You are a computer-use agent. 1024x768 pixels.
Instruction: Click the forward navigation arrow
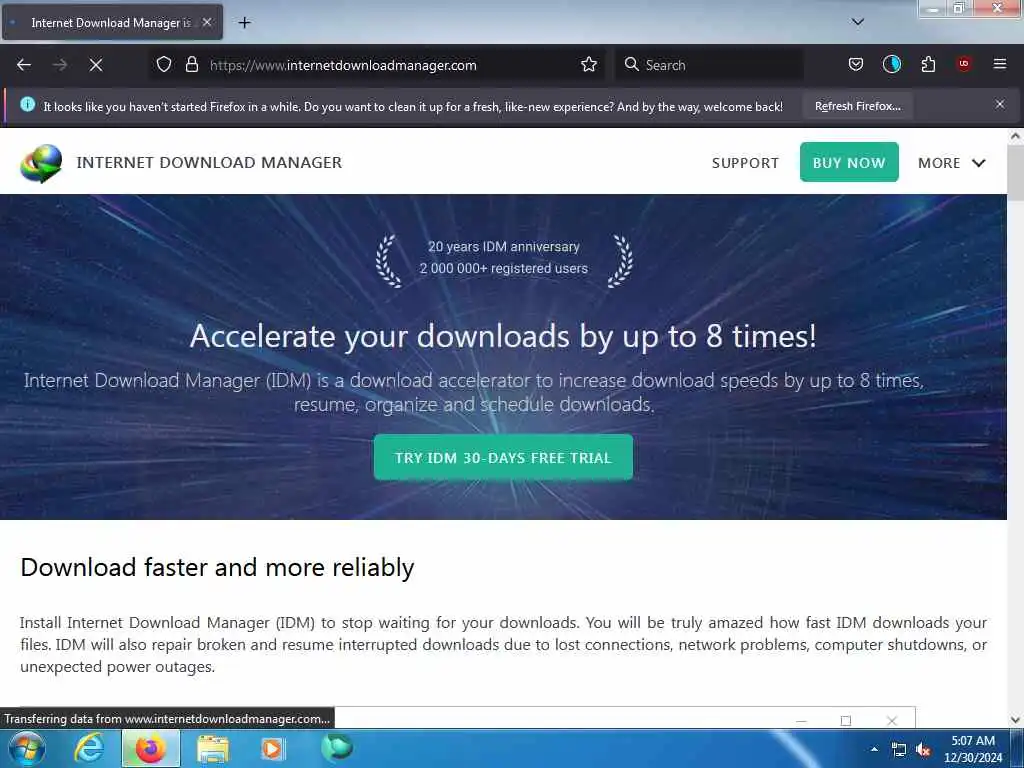(x=60, y=65)
